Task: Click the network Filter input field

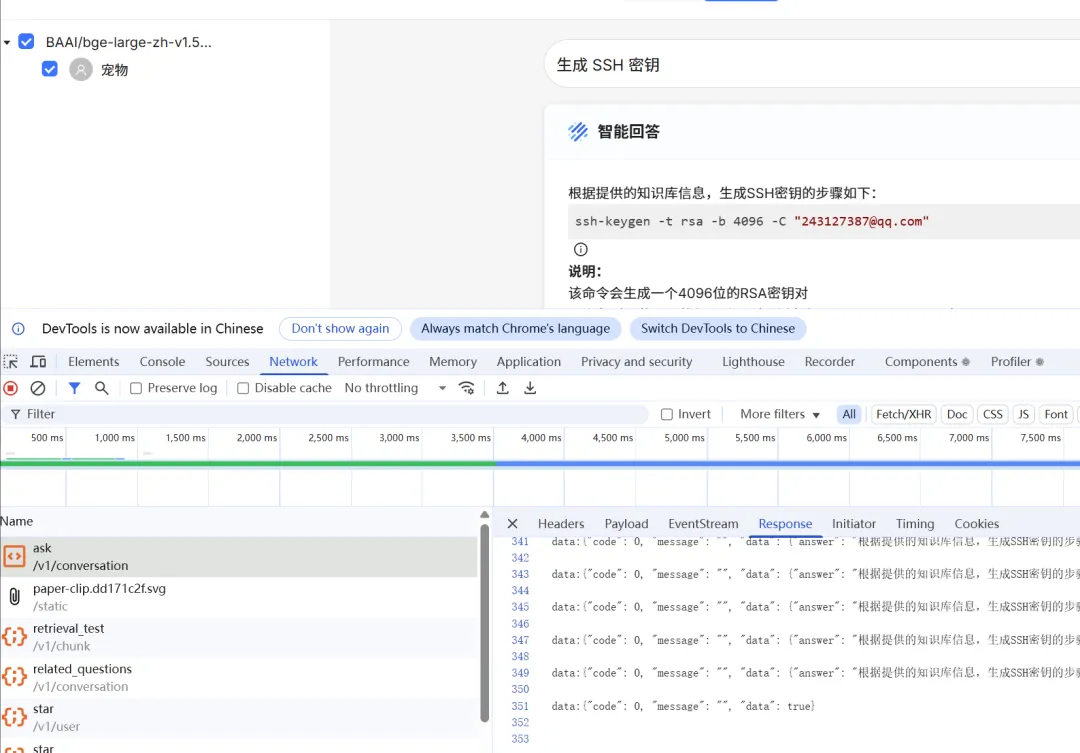Action: pos(326,414)
